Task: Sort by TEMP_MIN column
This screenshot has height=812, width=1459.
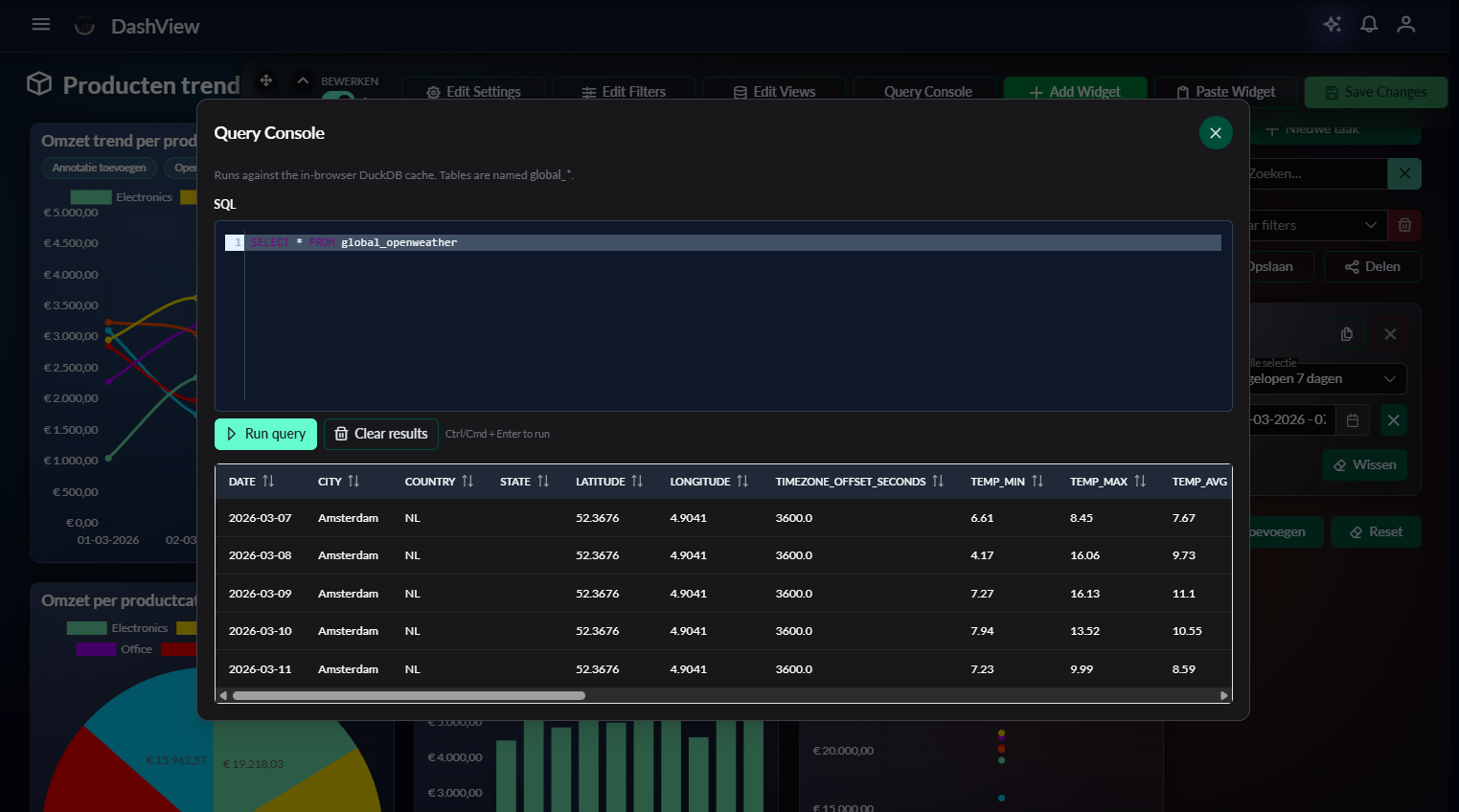Action: coord(1037,482)
